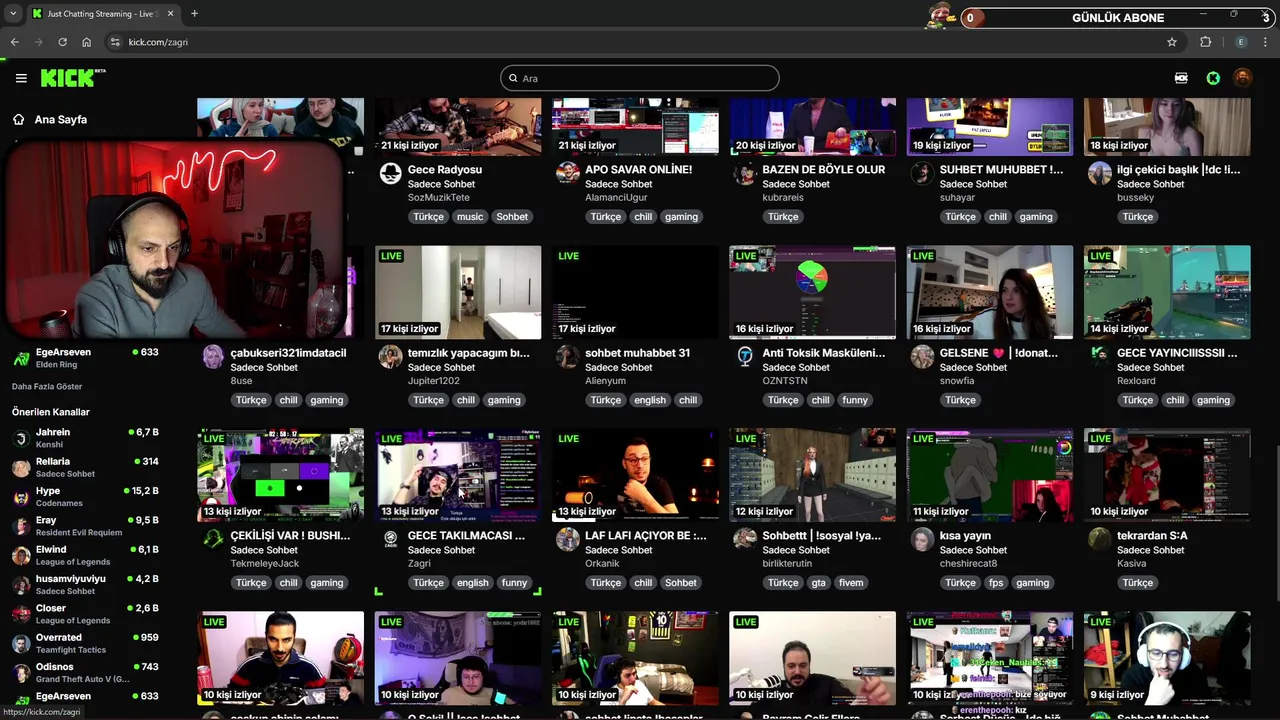The width and height of the screenshot is (1280, 720).
Task: Open Jahrein channel in sidebar
Action: pos(85,438)
